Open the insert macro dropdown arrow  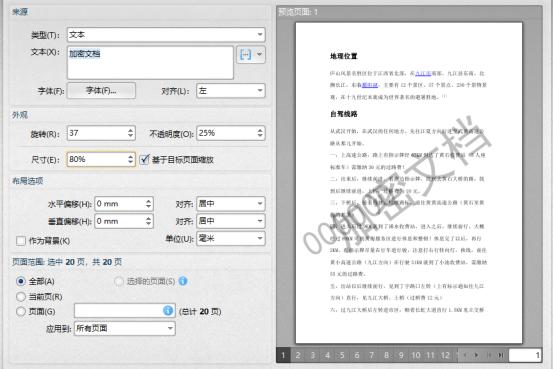(260, 54)
